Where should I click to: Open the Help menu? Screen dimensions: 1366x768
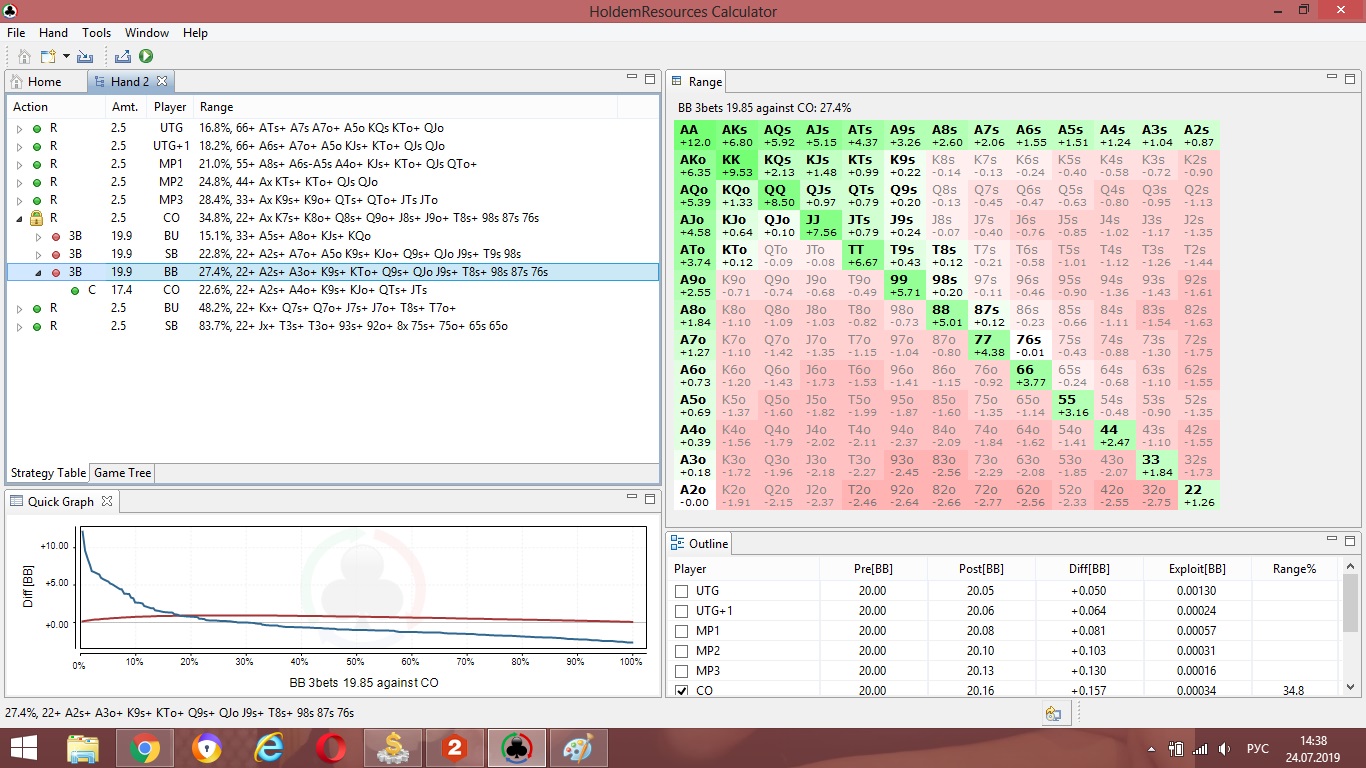(x=195, y=33)
